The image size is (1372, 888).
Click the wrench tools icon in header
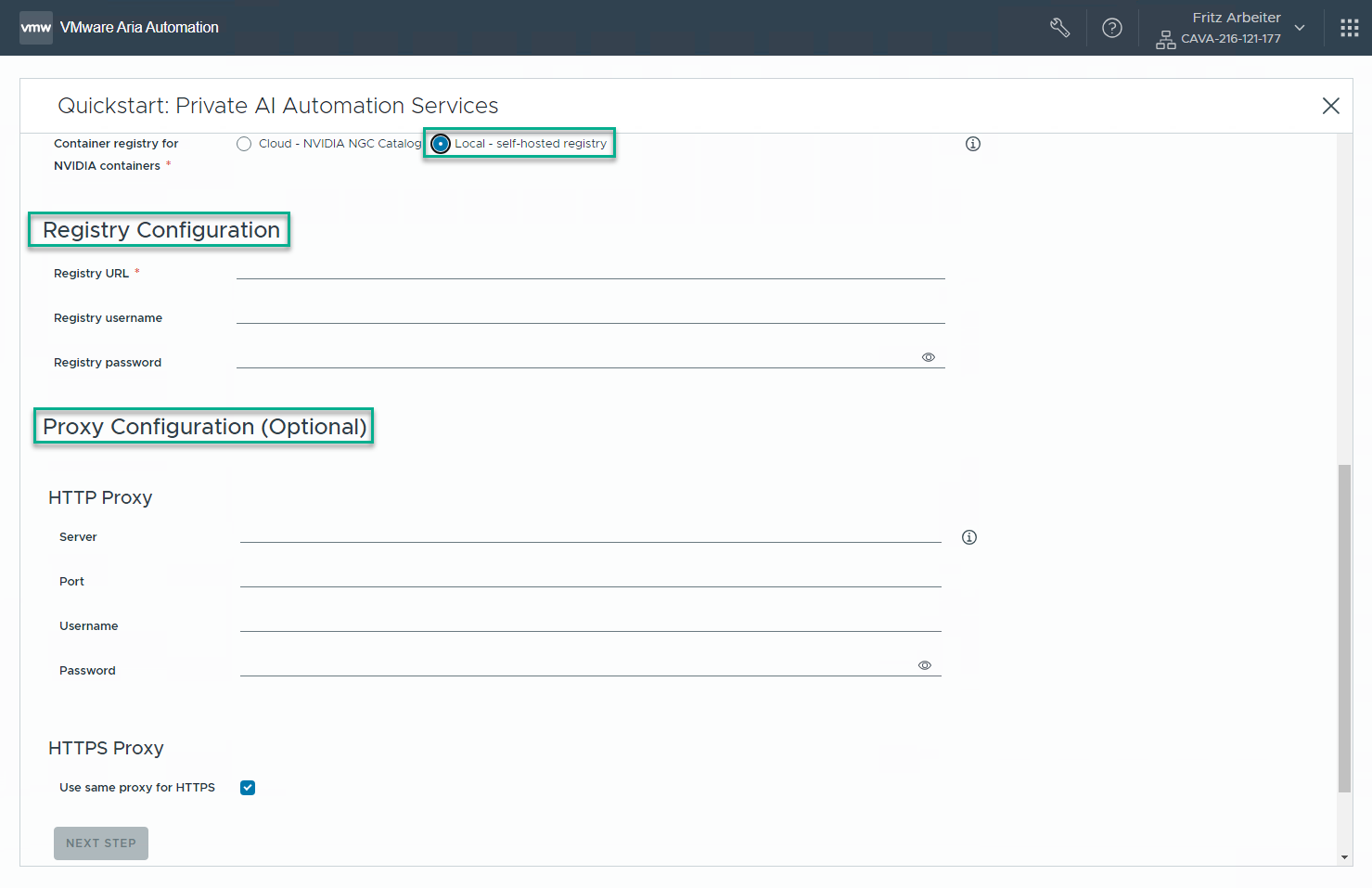pos(1059,28)
